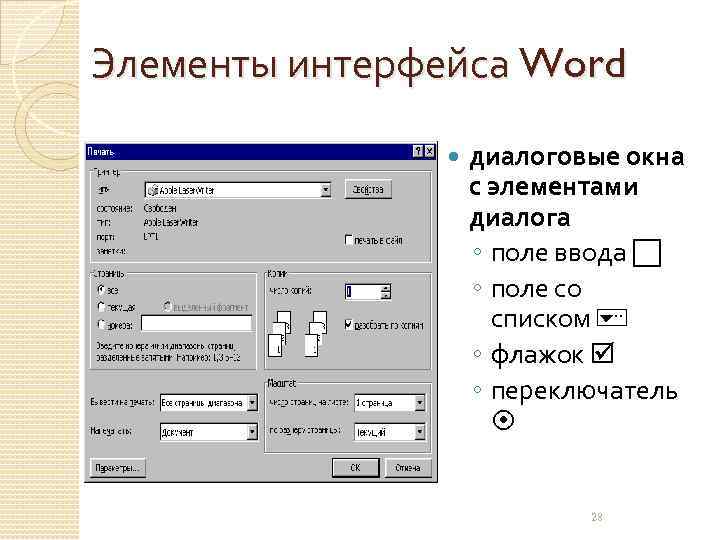Click the printer icon beside Apple LaserWriter name
The width and height of the screenshot is (720, 540).
click(x=153, y=190)
